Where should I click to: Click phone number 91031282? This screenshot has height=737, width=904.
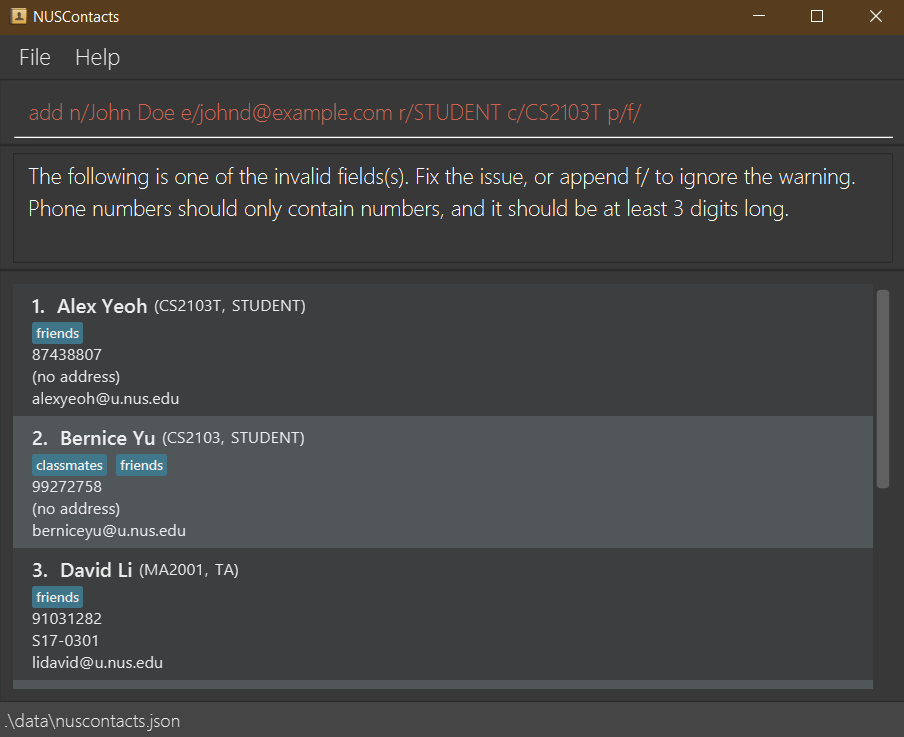pyautogui.click(x=67, y=619)
